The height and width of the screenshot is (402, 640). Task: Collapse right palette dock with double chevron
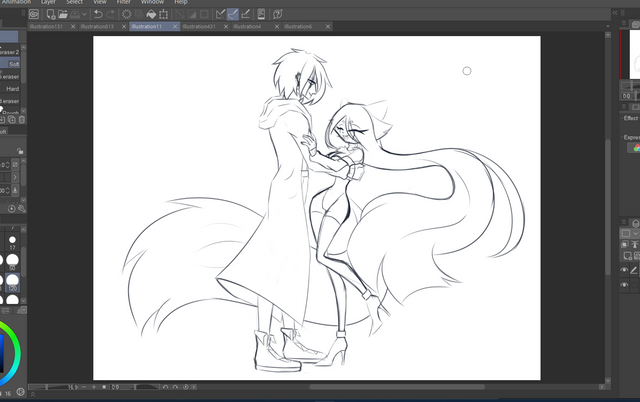(x=615, y=13)
